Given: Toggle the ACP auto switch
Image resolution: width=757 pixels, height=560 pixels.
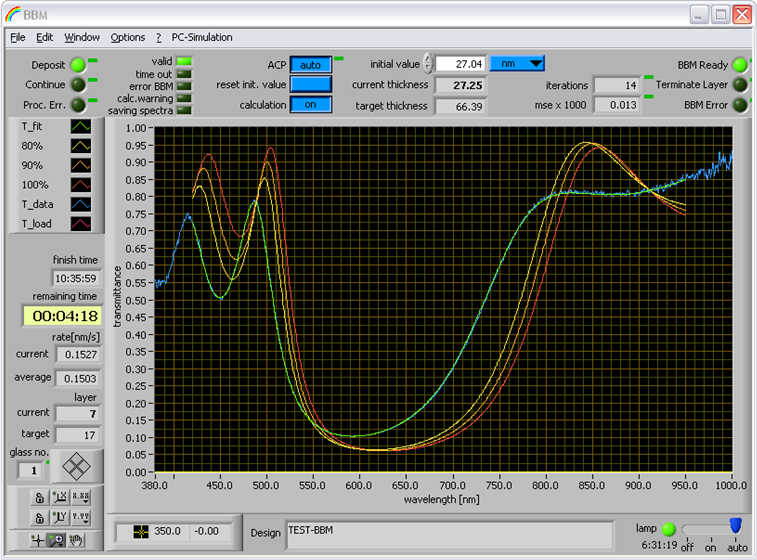Looking at the screenshot, I should tap(310, 65).
